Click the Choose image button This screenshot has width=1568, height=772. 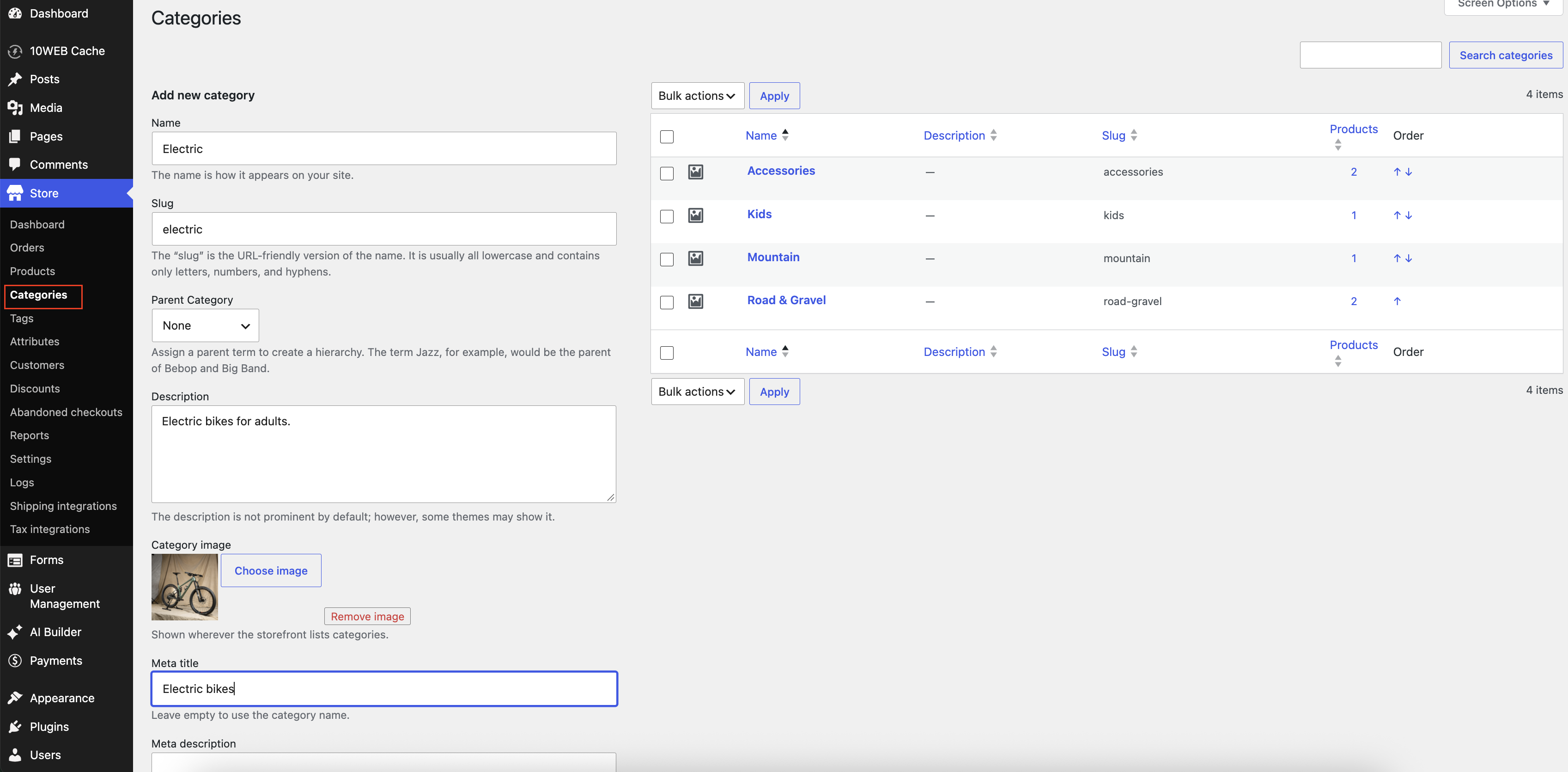pos(271,570)
